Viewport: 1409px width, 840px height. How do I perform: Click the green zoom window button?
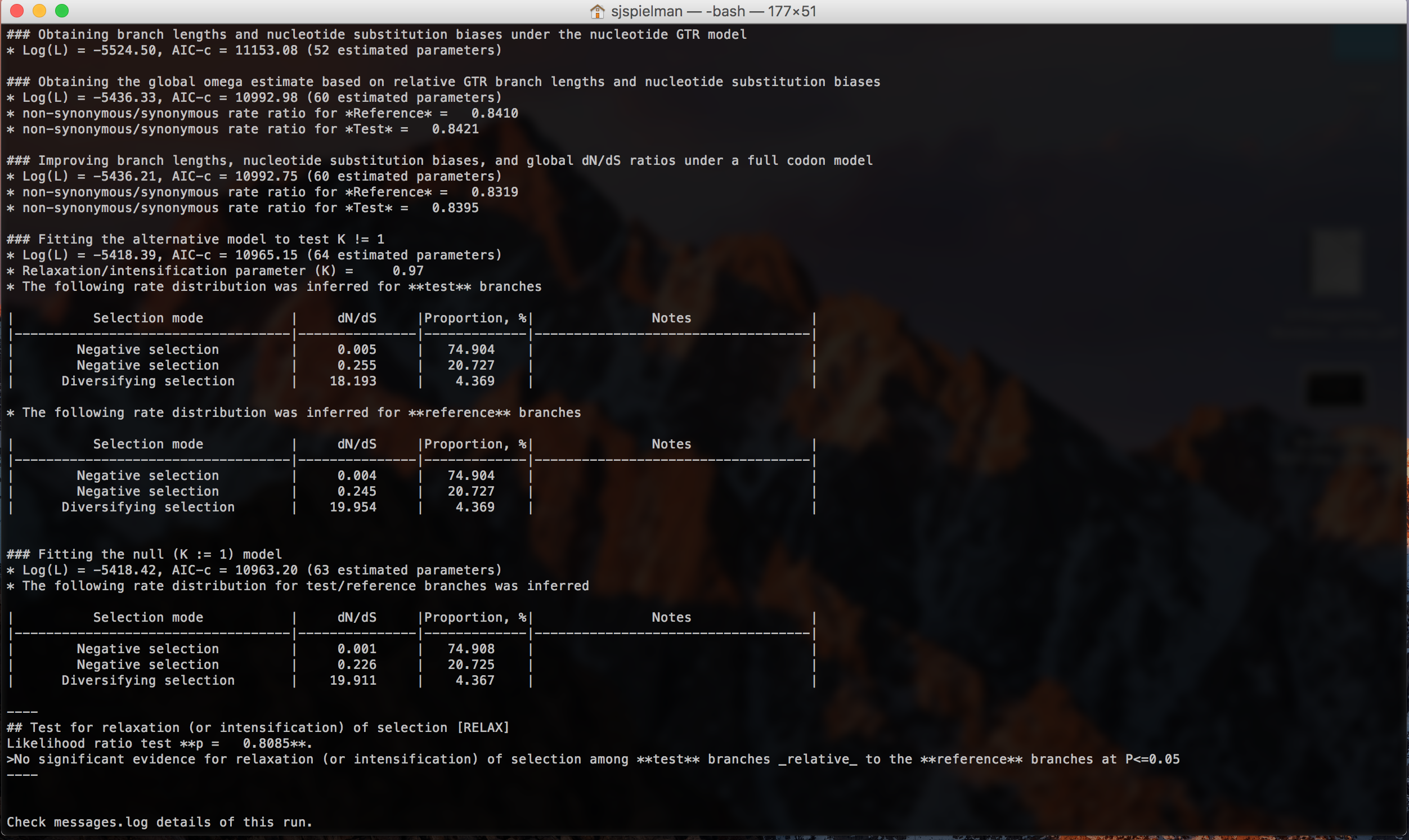[x=62, y=11]
